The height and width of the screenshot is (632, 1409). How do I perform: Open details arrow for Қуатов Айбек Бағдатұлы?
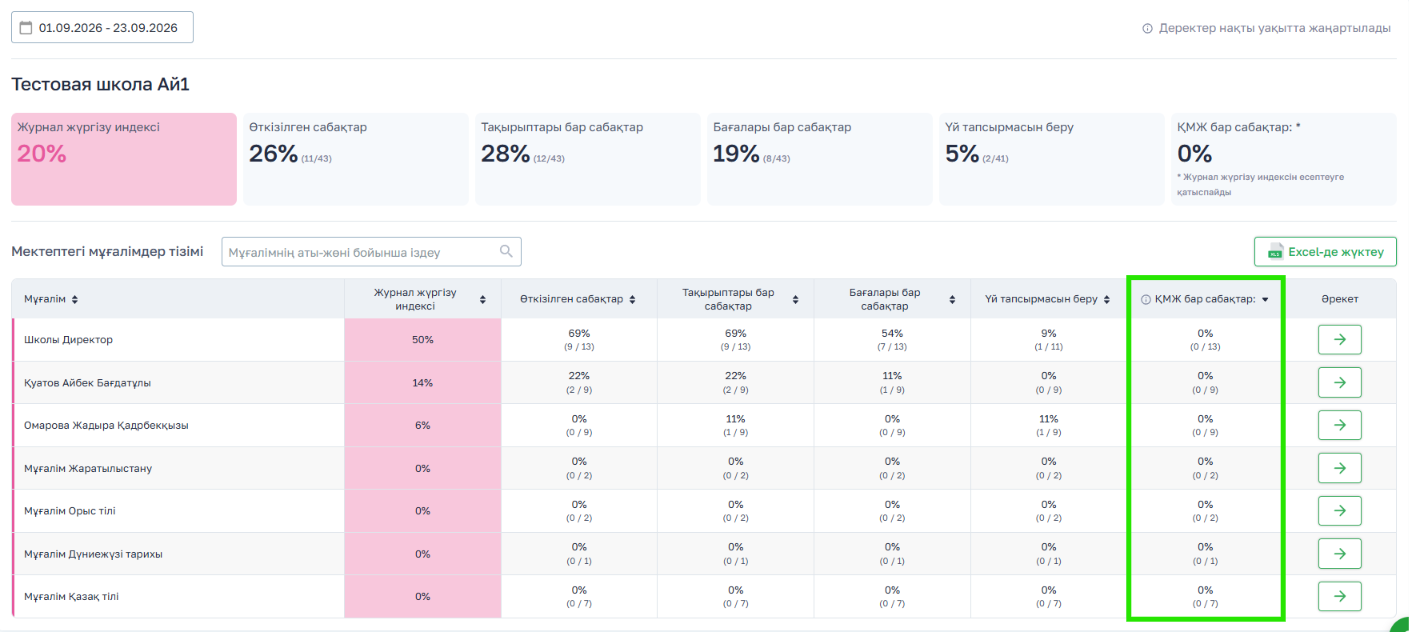click(1339, 383)
